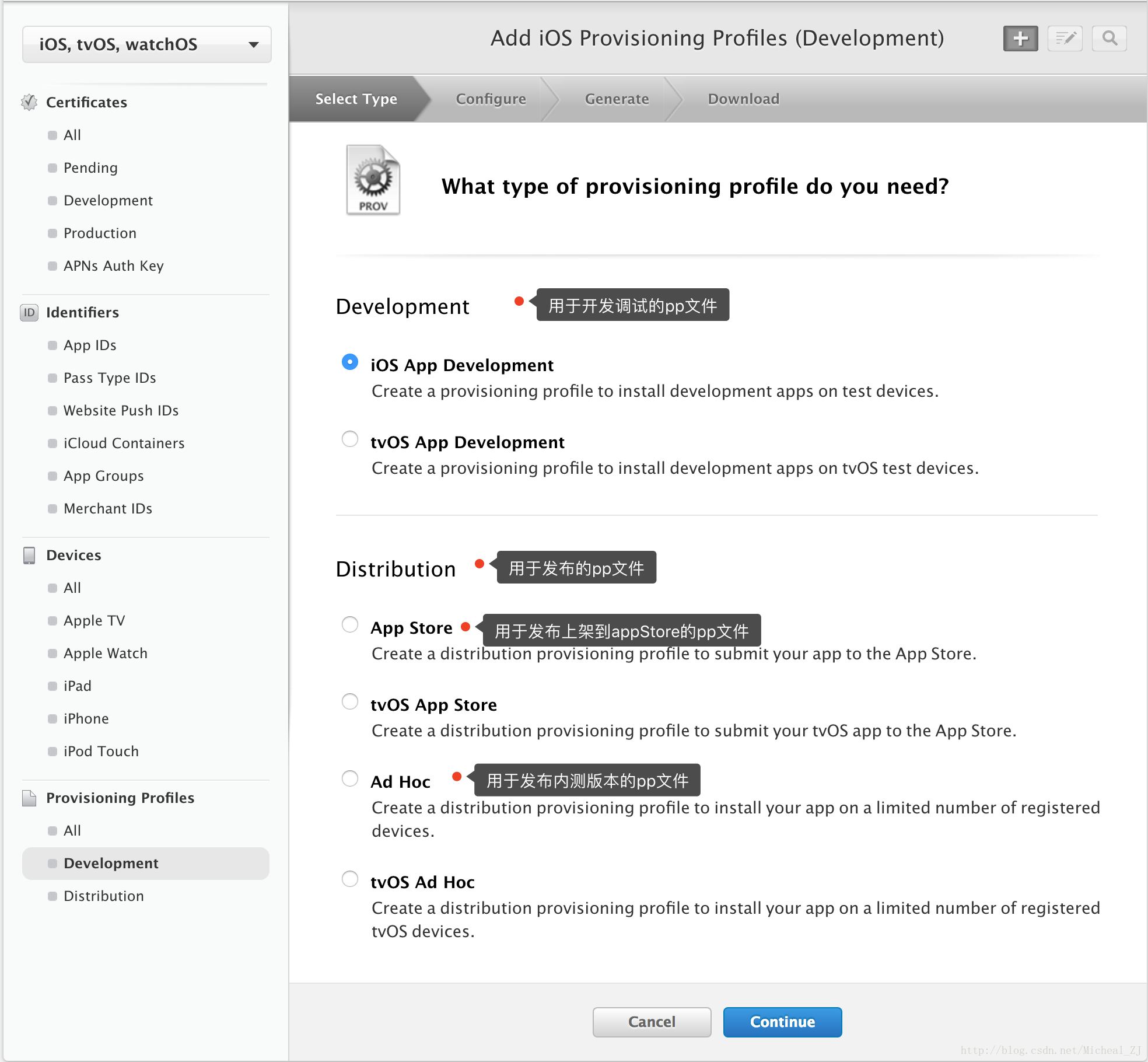Select tvOS App Development radio button
Viewport: 1148px width, 1062px height.
[350, 439]
